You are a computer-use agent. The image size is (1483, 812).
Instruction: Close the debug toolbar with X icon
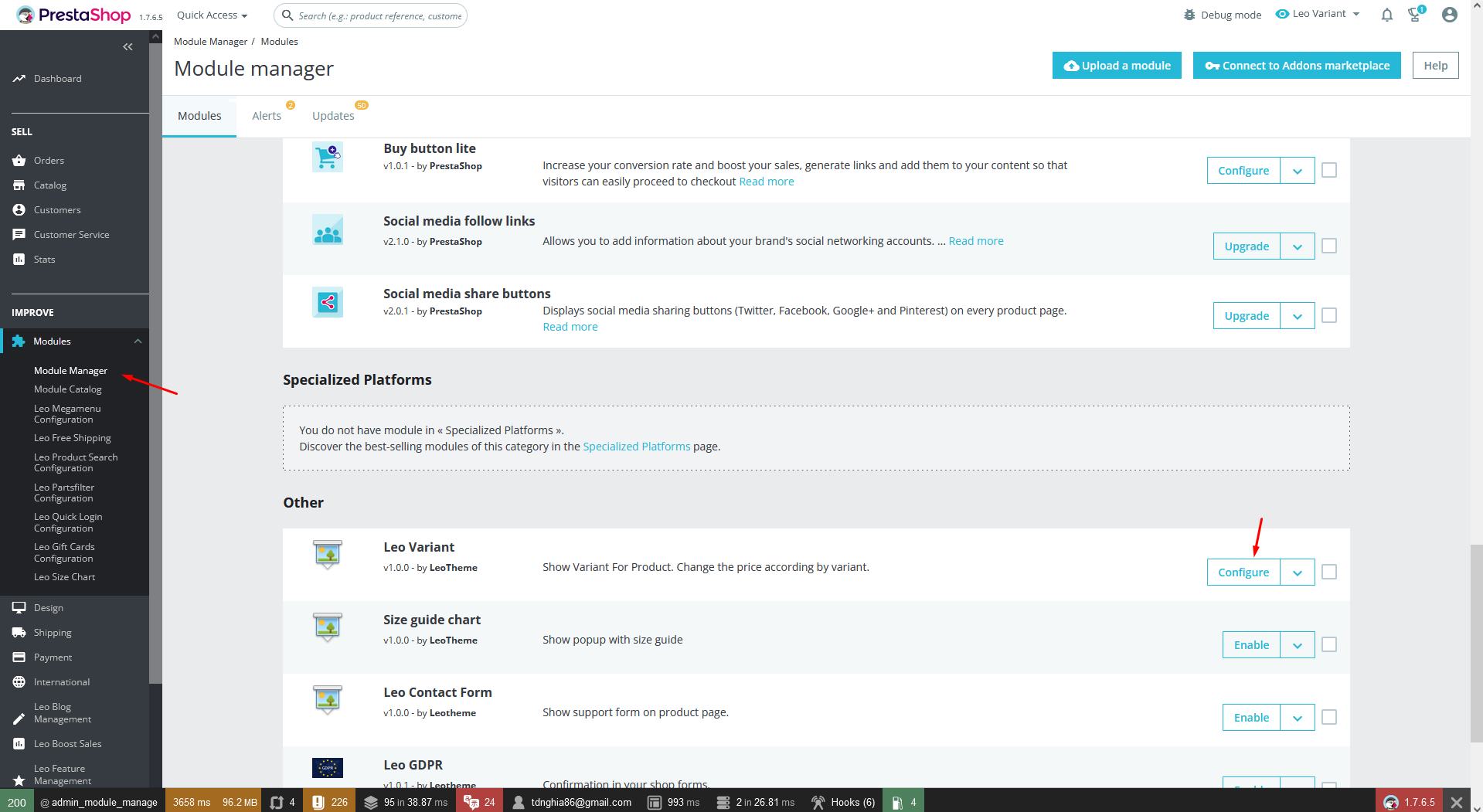tap(1457, 802)
